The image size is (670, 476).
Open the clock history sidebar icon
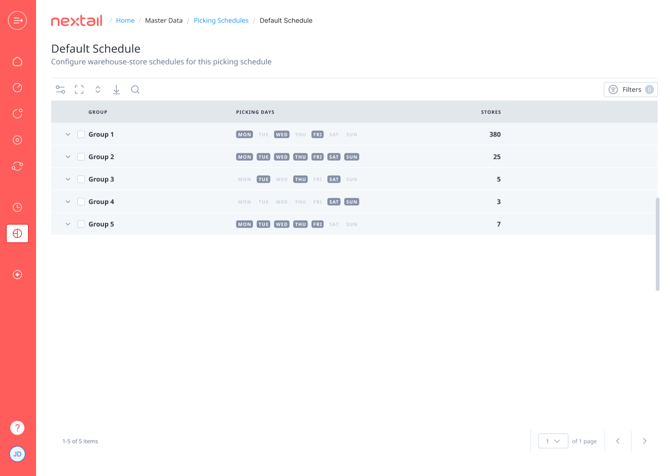click(x=18, y=207)
